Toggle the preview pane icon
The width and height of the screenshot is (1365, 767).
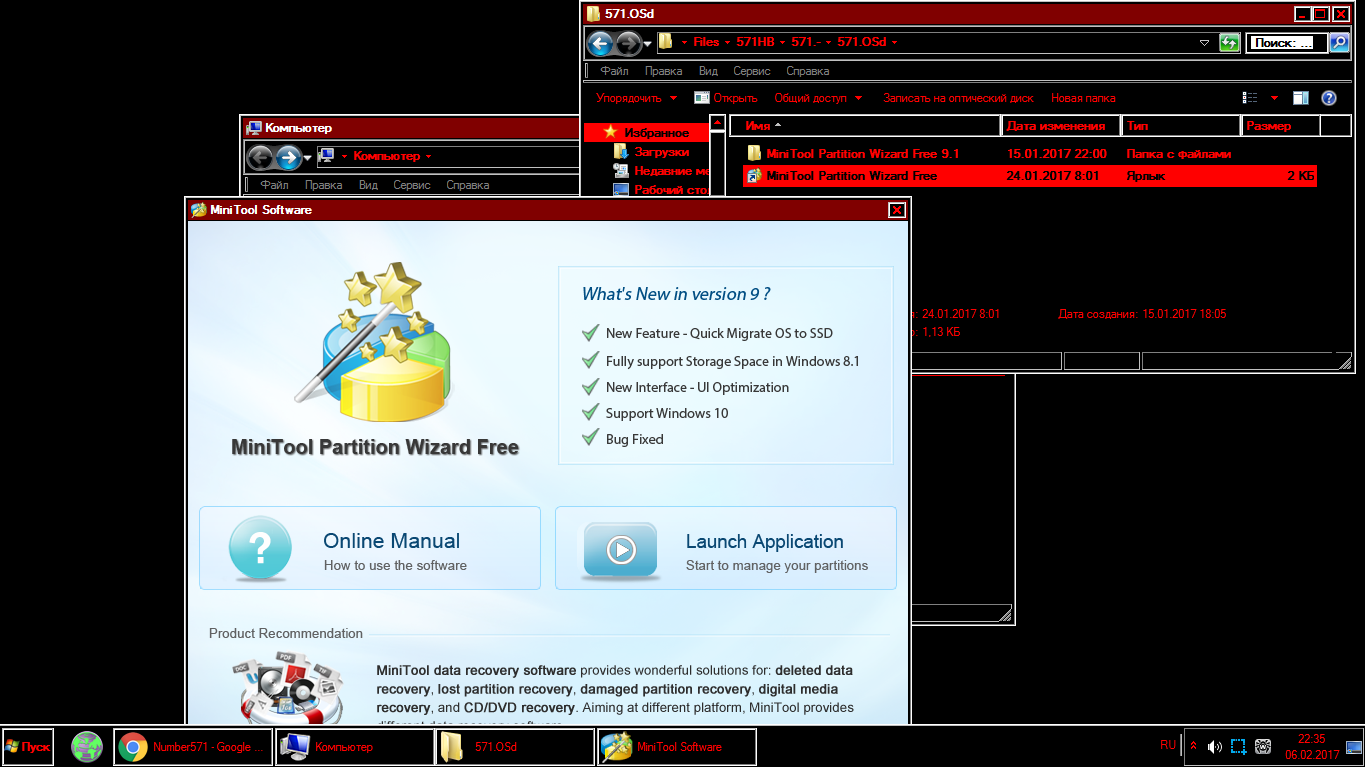(1301, 98)
